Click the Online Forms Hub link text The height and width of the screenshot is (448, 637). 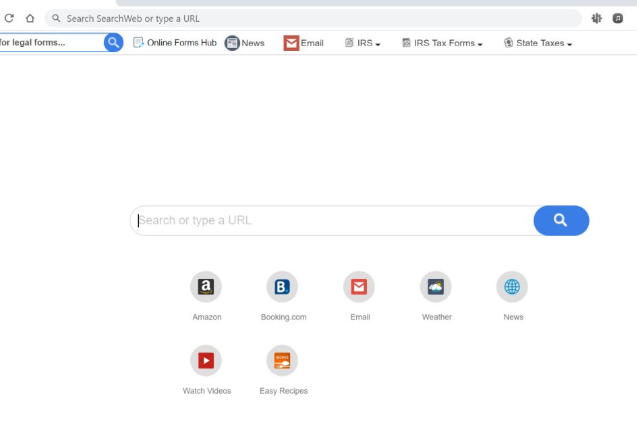tap(182, 43)
